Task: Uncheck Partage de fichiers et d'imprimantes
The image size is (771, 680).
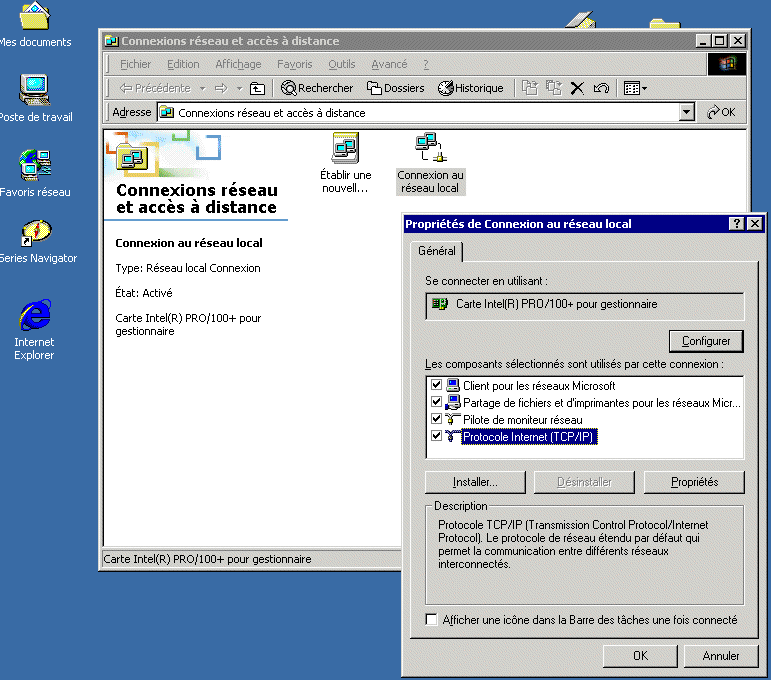Action: tap(436, 402)
